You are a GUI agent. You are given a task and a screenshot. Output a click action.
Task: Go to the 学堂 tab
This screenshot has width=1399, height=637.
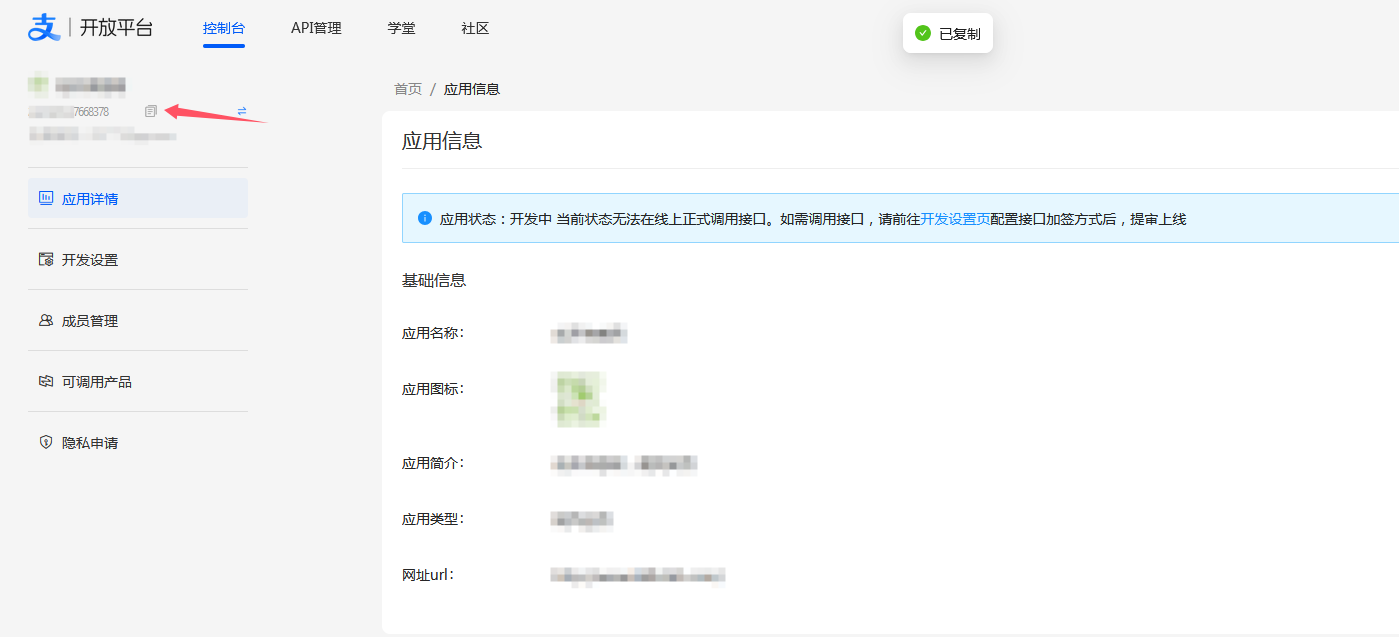(401, 28)
